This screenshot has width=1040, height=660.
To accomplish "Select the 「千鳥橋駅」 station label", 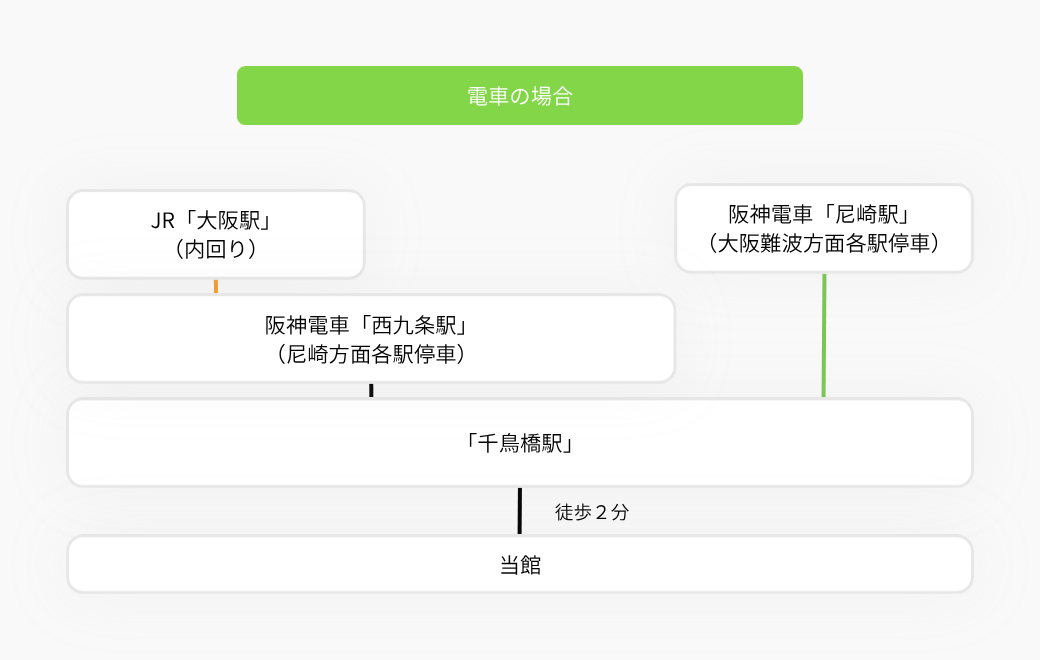I will coord(520,443).
